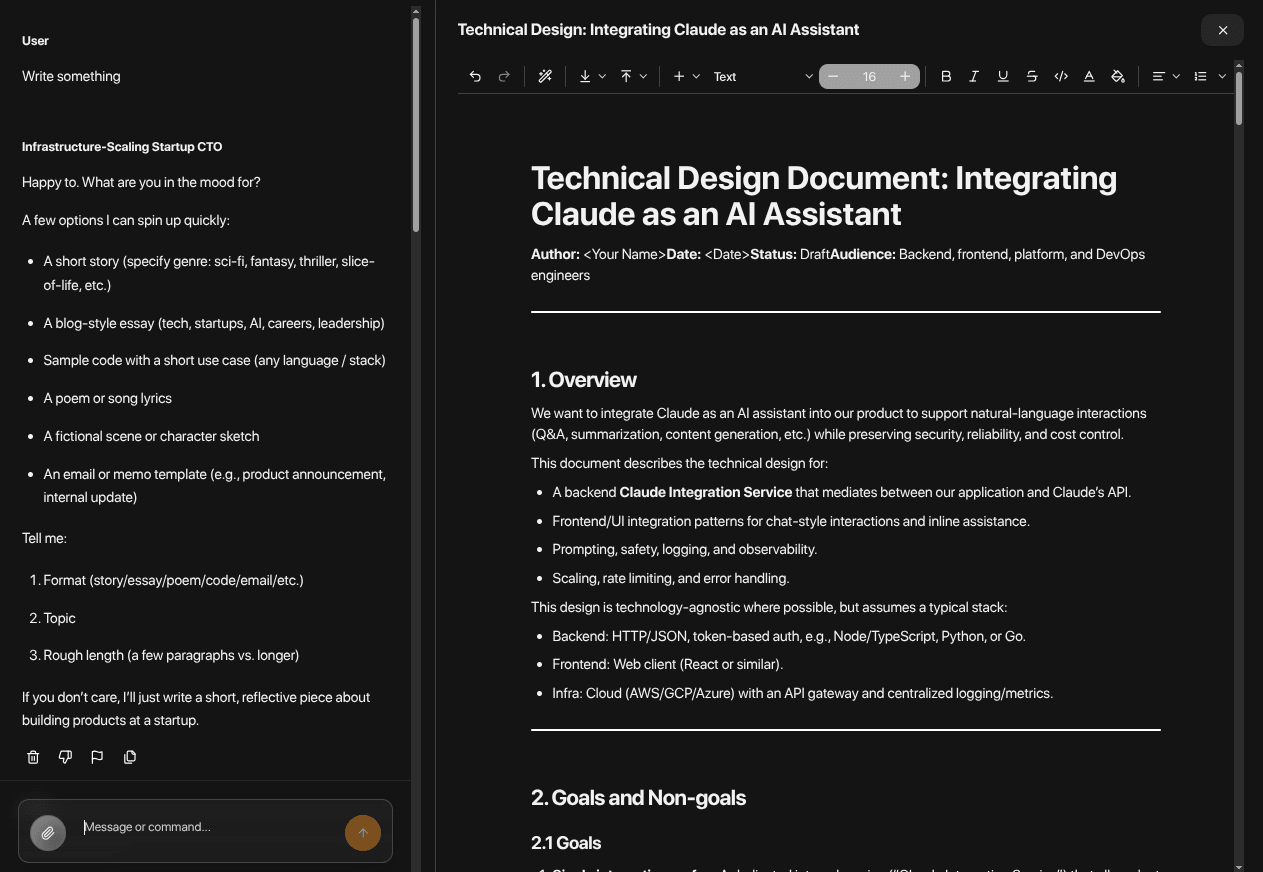Open the Text block style dropdown
This screenshot has width=1263, height=872.
coord(763,76)
